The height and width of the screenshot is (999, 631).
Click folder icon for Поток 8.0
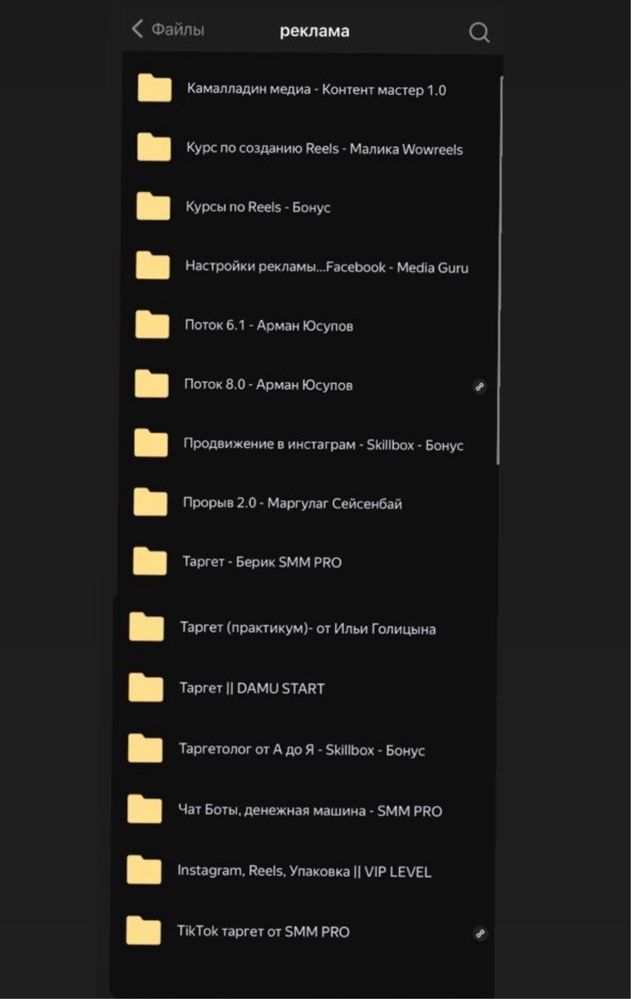152,384
